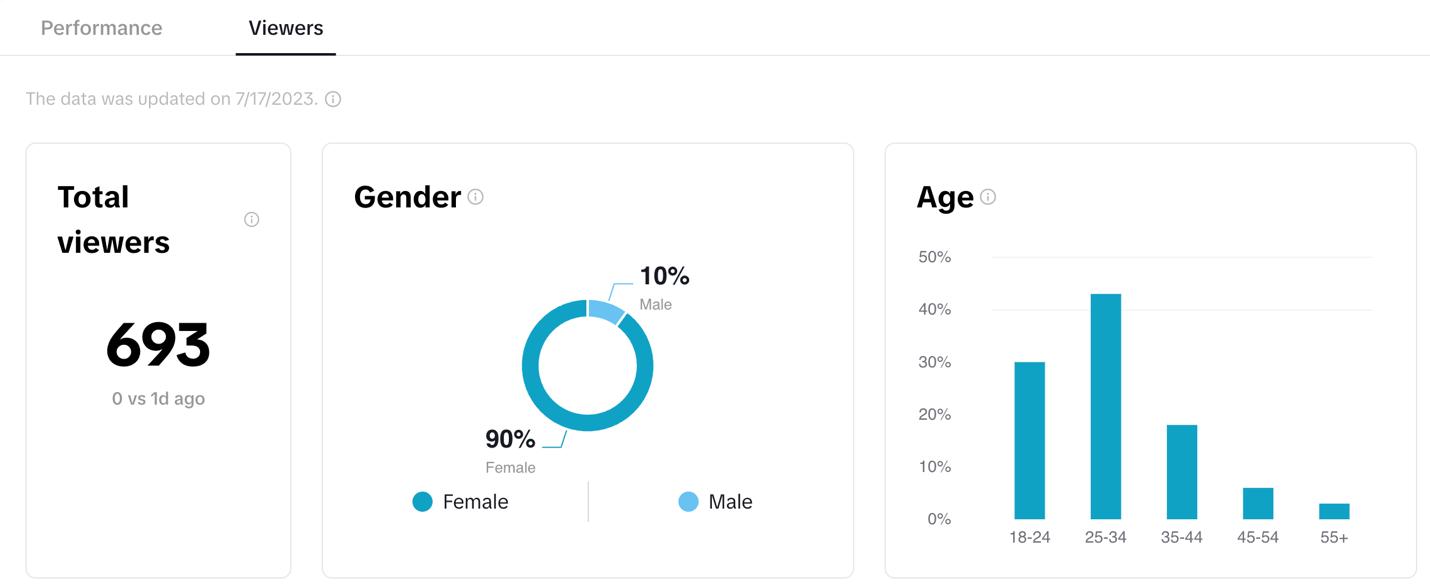Click the Male legend color dot
The image size is (1430, 585).
coord(688,502)
